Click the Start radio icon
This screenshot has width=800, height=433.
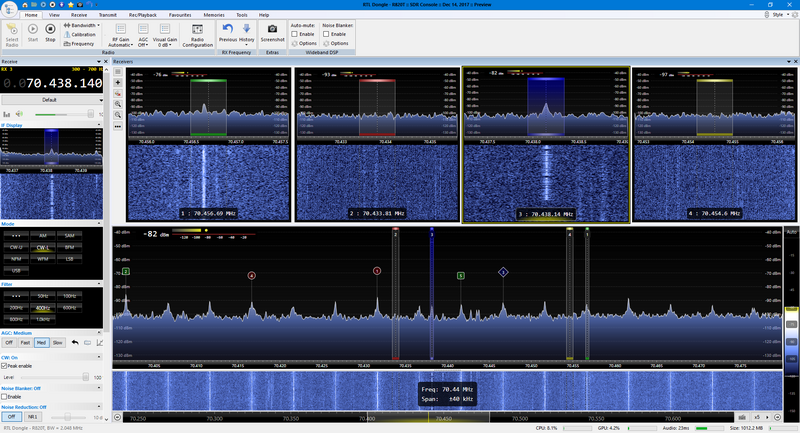(33, 30)
